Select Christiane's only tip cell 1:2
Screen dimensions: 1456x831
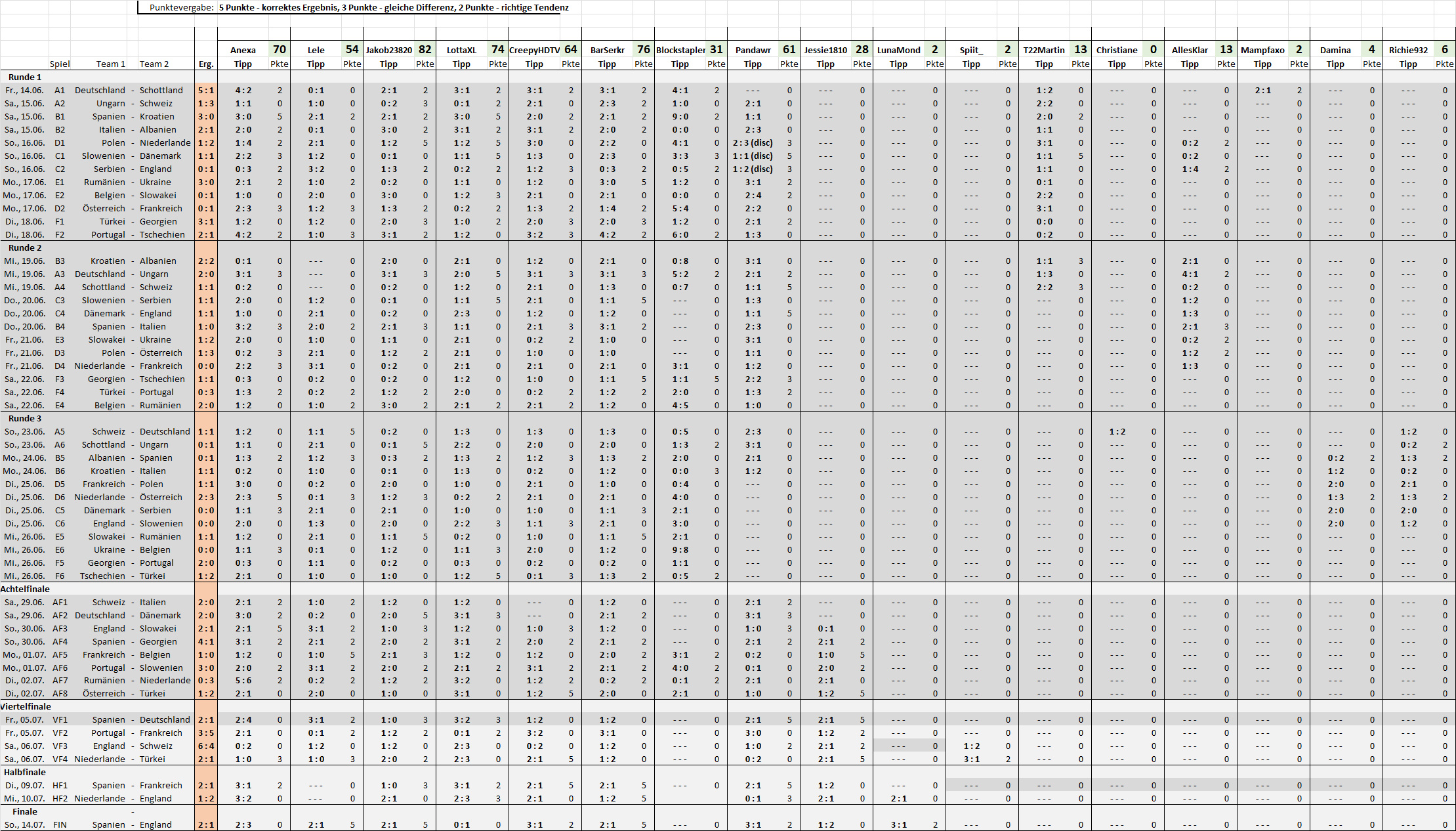tap(1117, 431)
